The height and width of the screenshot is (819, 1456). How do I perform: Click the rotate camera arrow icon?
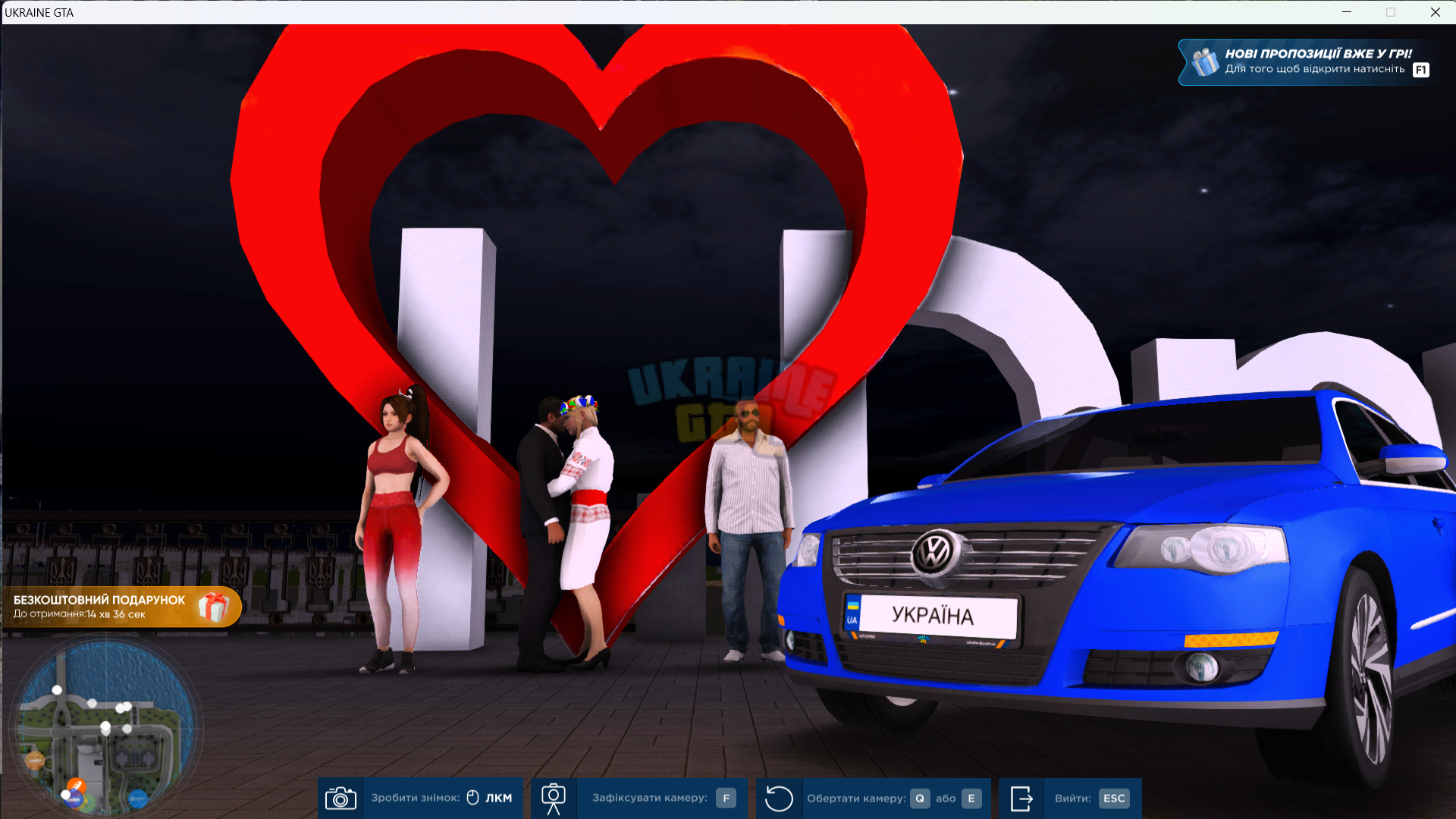pyautogui.click(x=779, y=799)
